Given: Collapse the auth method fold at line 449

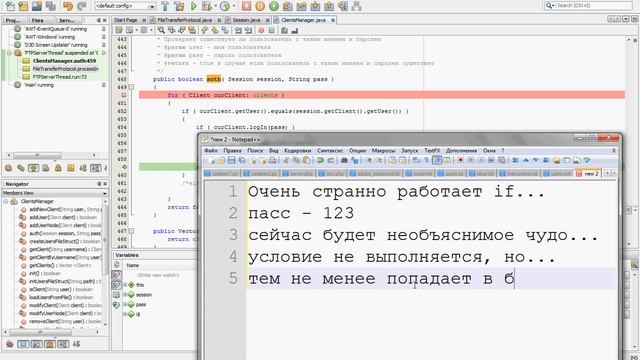Looking at the screenshot, I should [131, 87].
